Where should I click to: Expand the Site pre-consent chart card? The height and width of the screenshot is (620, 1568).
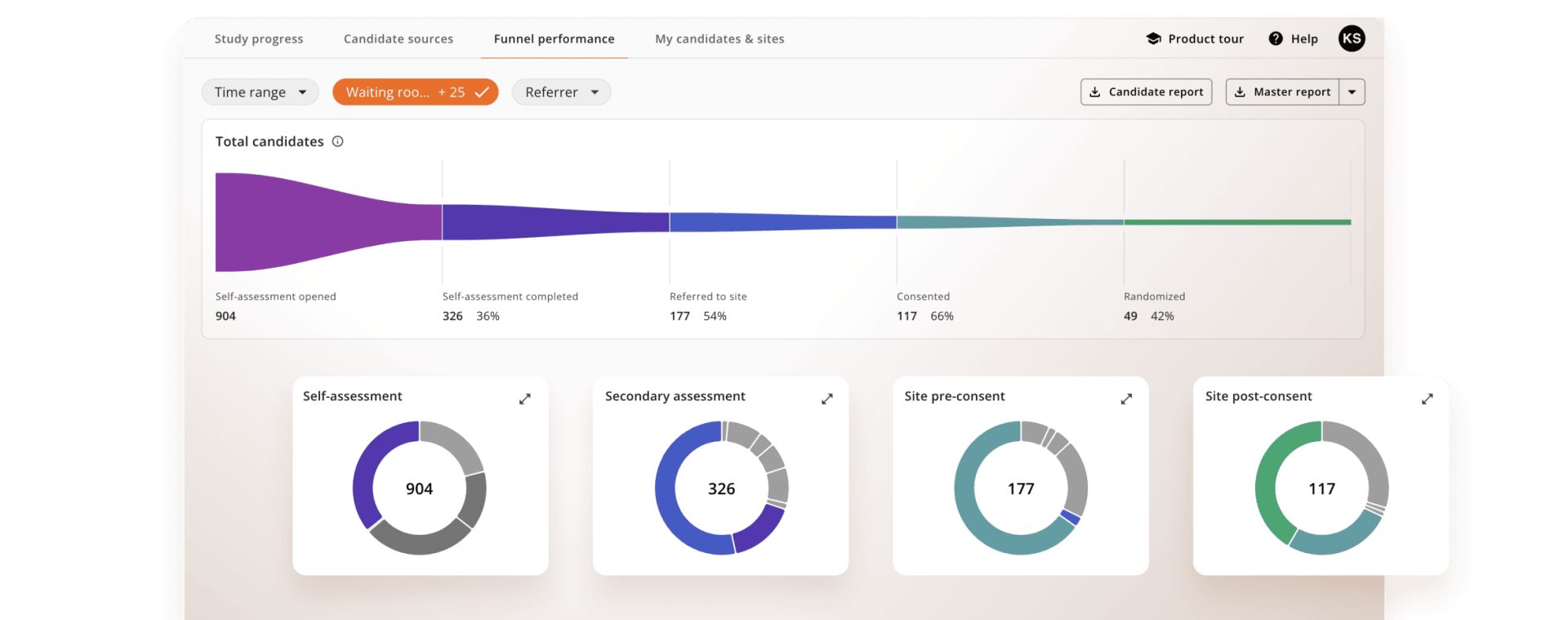pyautogui.click(x=1126, y=399)
